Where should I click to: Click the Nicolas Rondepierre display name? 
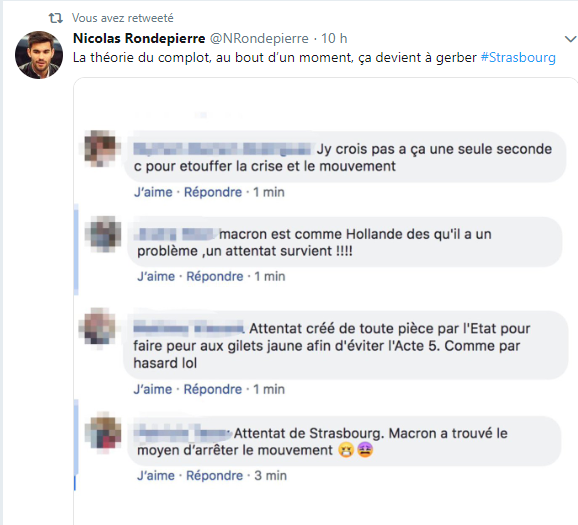tap(139, 38)
